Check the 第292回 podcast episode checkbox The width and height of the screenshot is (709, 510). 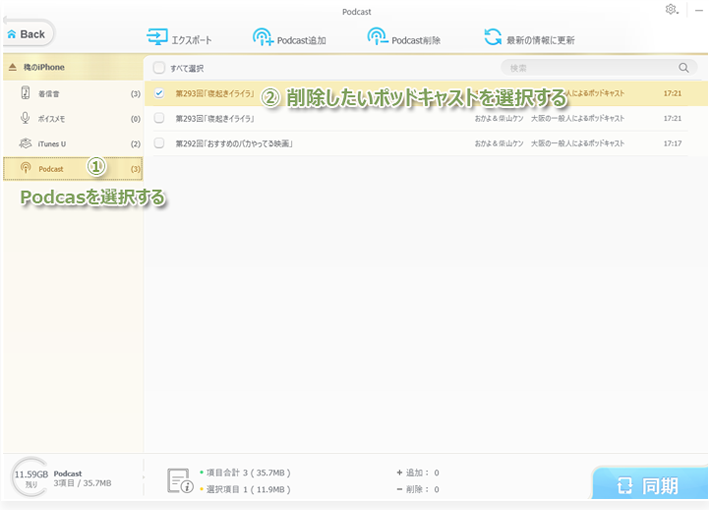pos(159,143)
